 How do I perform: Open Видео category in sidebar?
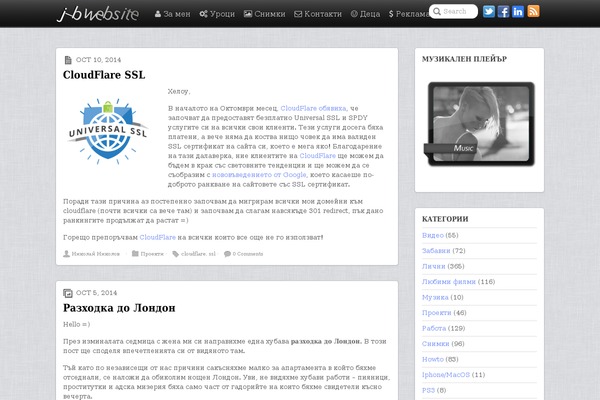433,235
